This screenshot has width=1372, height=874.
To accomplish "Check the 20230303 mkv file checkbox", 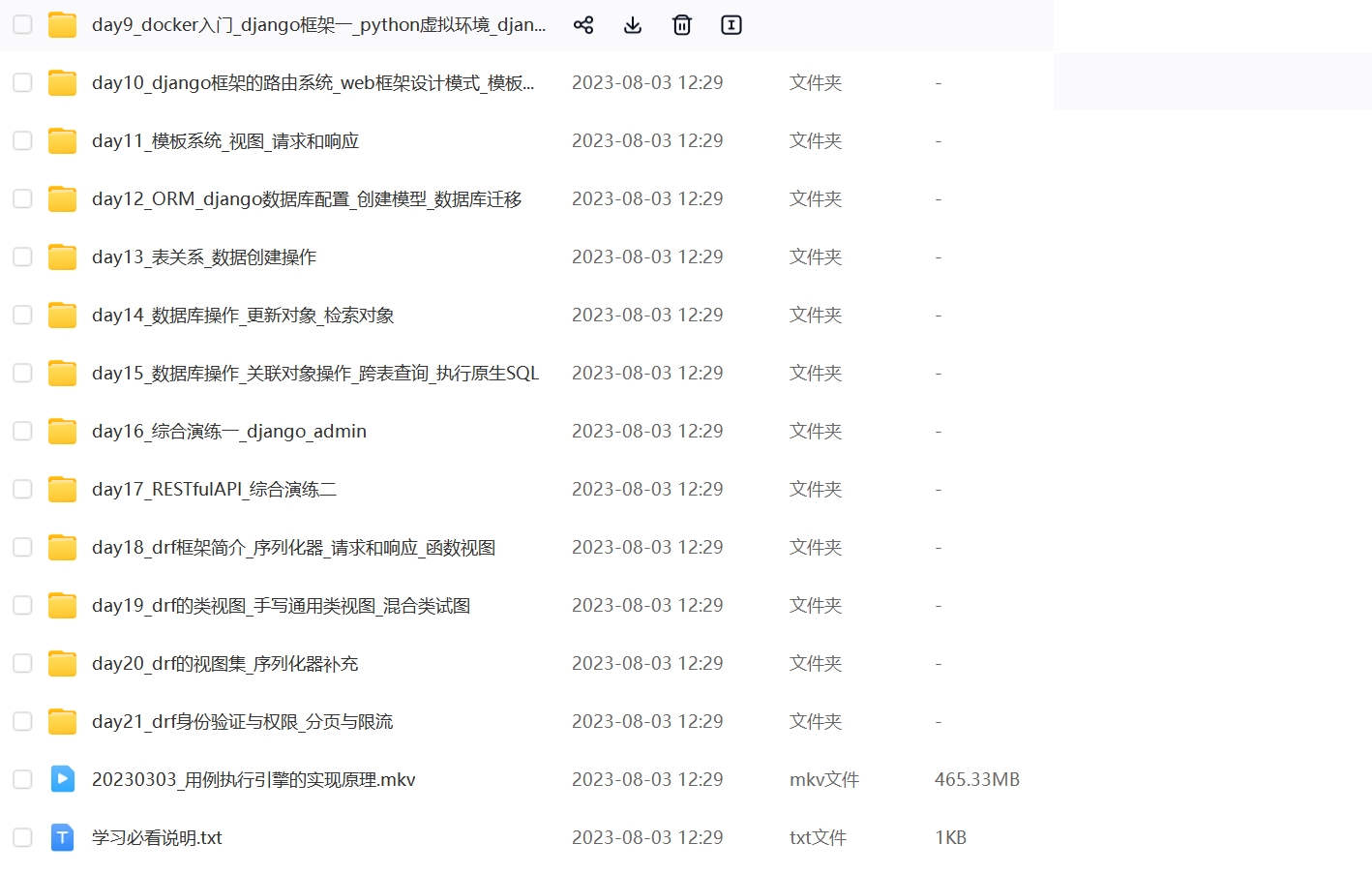I will pos(22,779).
